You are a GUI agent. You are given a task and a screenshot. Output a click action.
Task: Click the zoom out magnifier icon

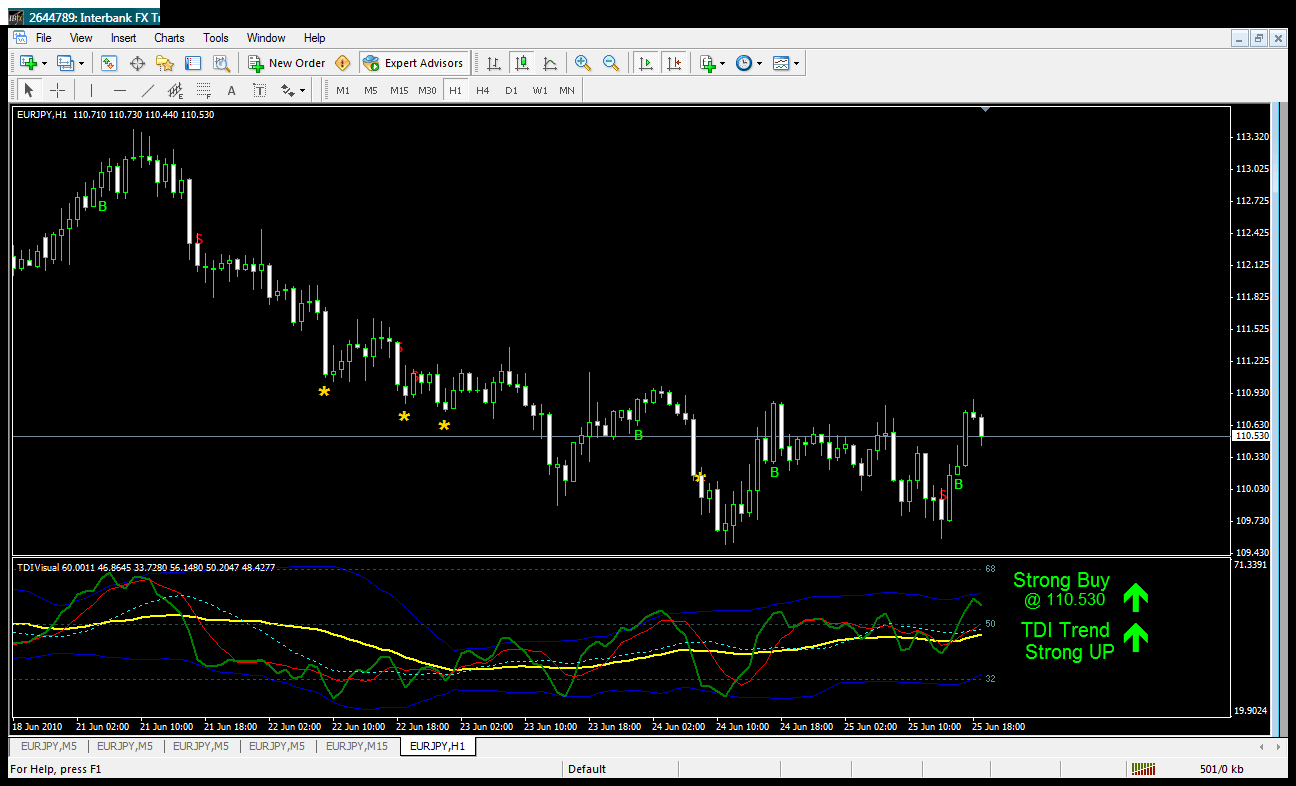point(610,63)
